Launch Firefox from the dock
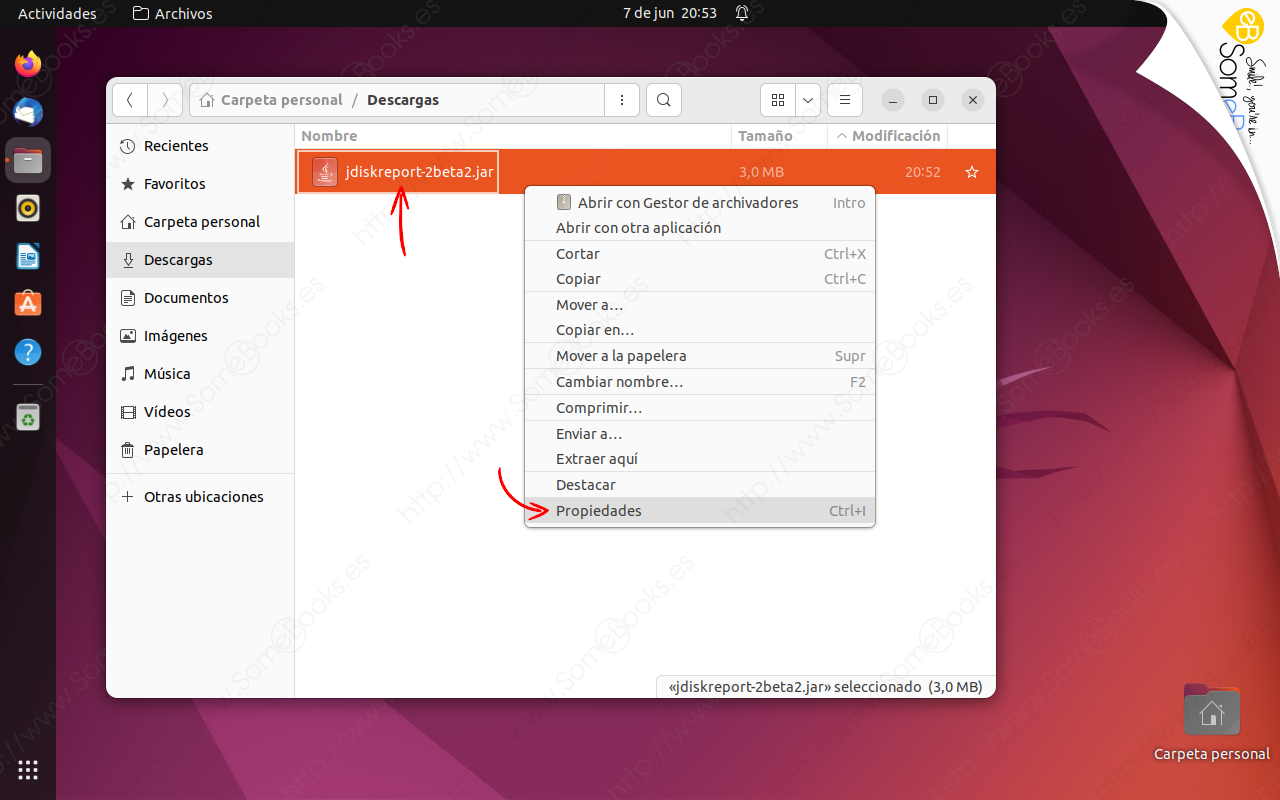The height and width of the screenshot is (800, 1280). click(27, 64)
